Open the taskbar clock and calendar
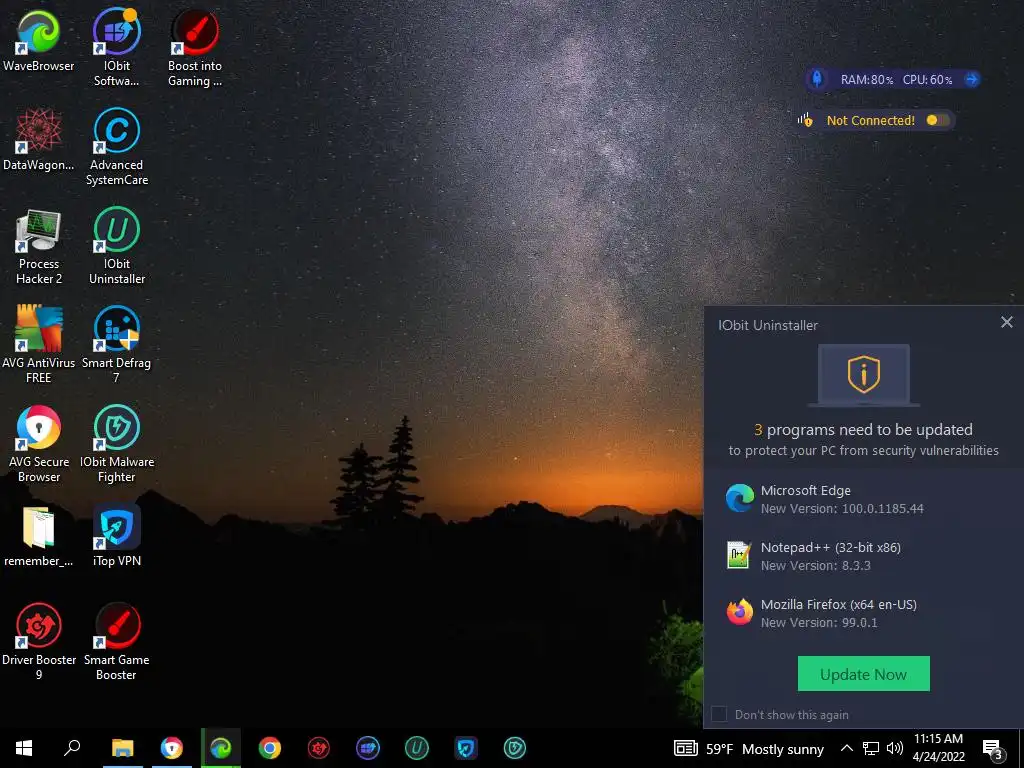This screenshot has height=768, width=1024. tap(938, 748)
